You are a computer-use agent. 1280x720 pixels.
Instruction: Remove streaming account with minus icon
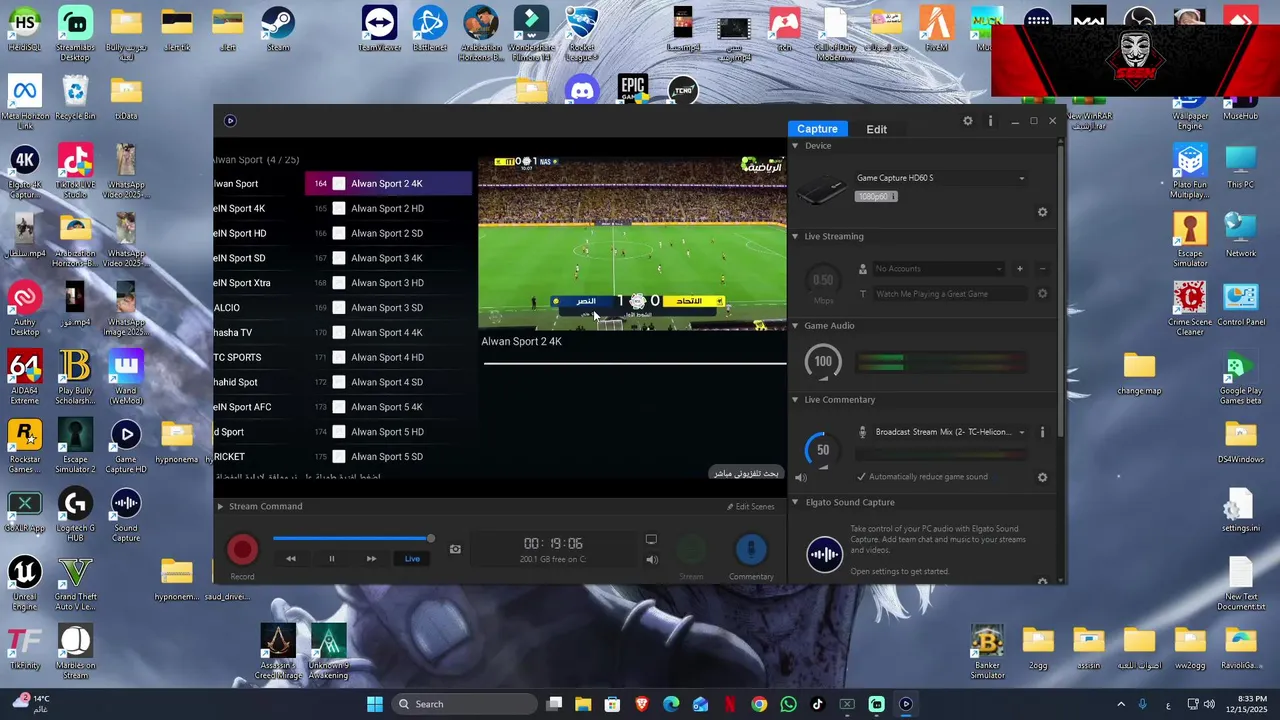click(x=1042, y=268)
